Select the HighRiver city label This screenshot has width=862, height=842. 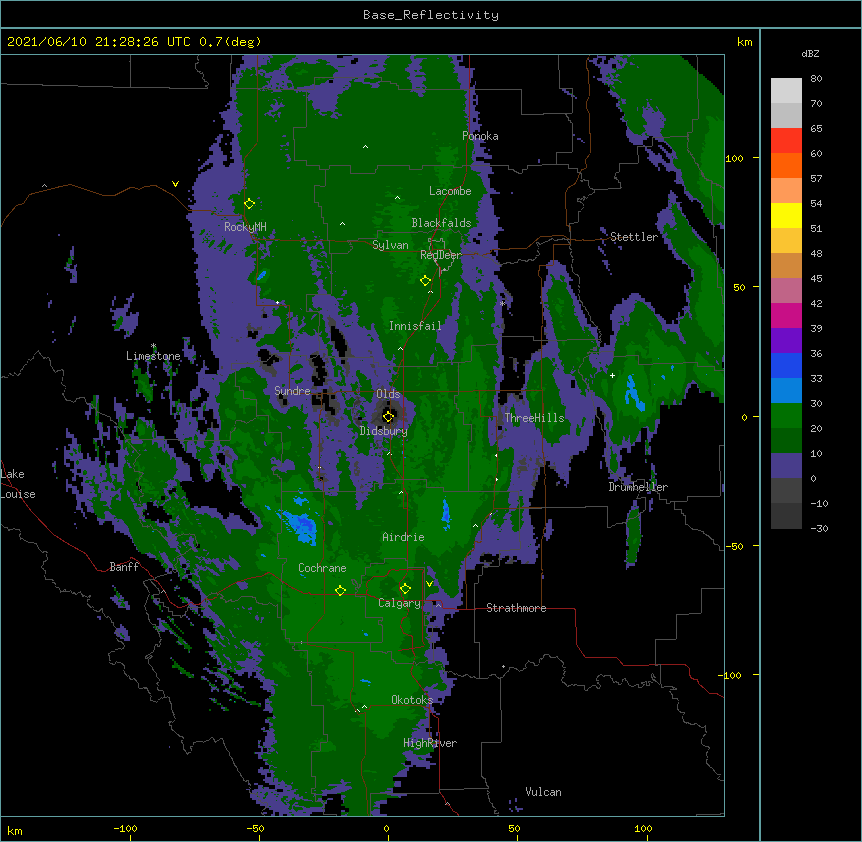point(430,743)
